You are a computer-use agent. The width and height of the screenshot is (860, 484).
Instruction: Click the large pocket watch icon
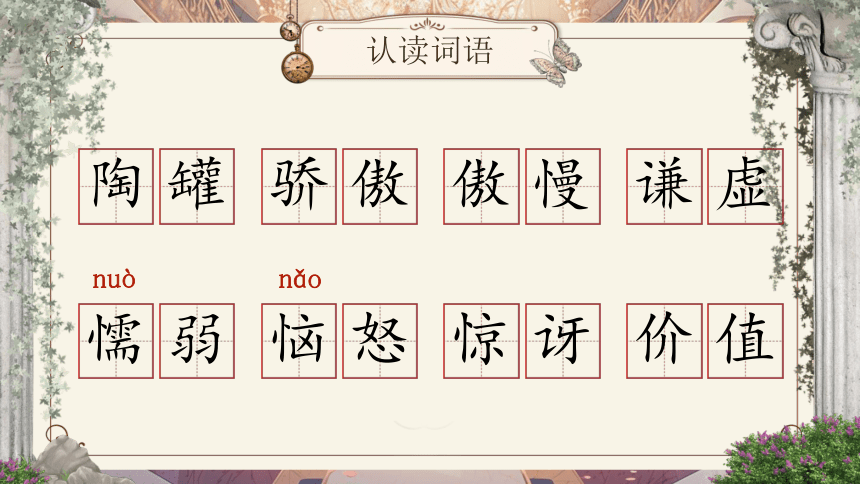[x=297, y=66]
